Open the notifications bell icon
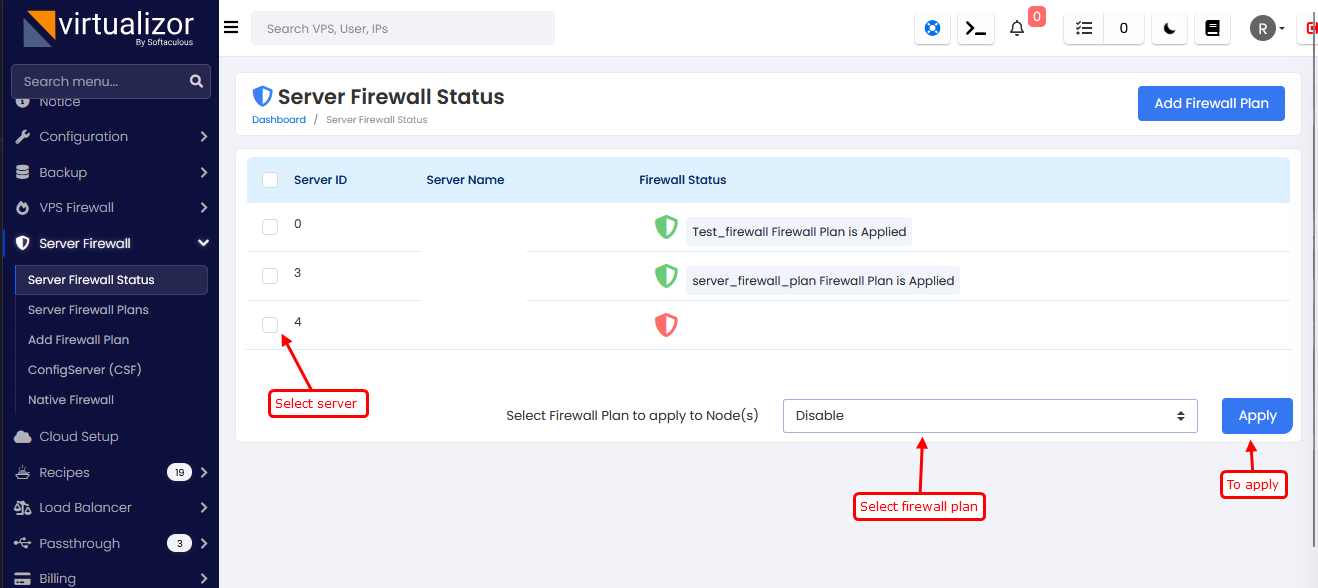The image size is (1318, 588). 1017,29
